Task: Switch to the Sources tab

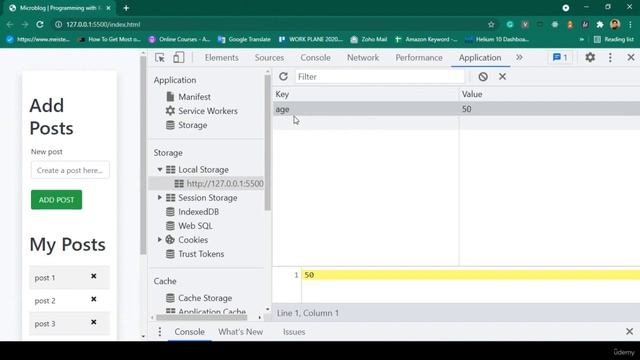Action: click(x=269, y=58)
